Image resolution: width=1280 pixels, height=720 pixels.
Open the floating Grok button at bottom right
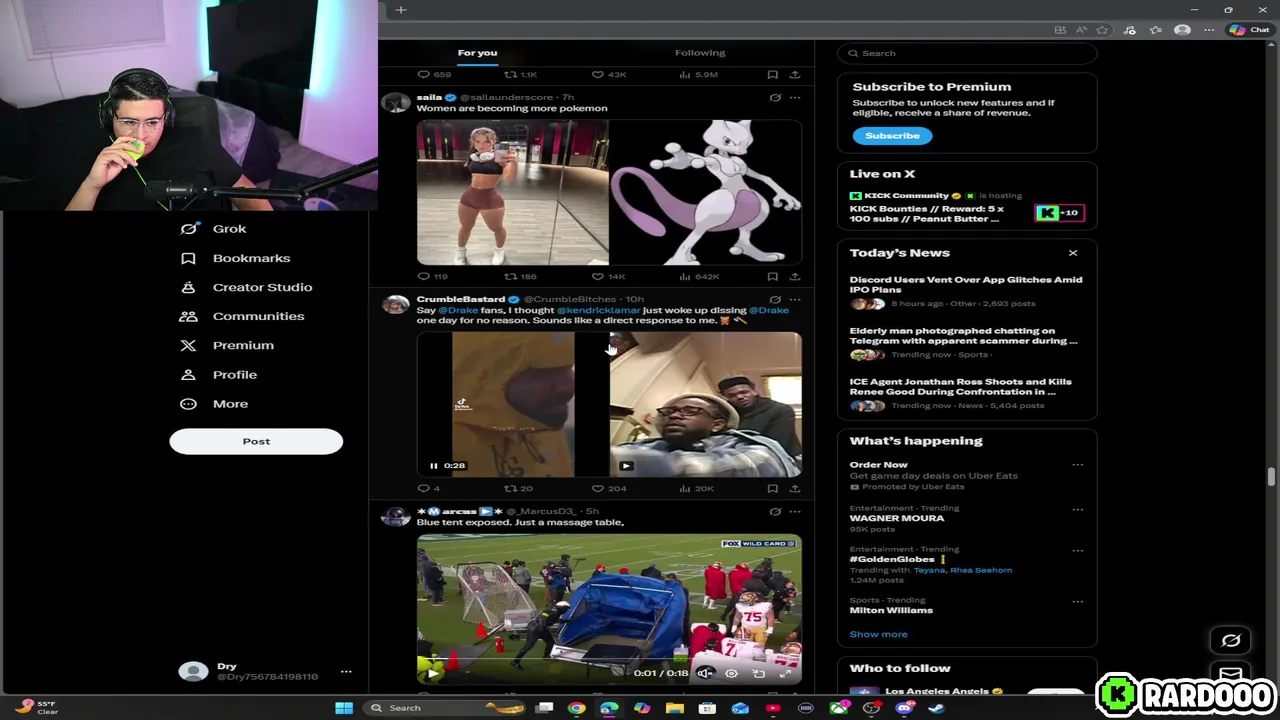[1231, 640]
